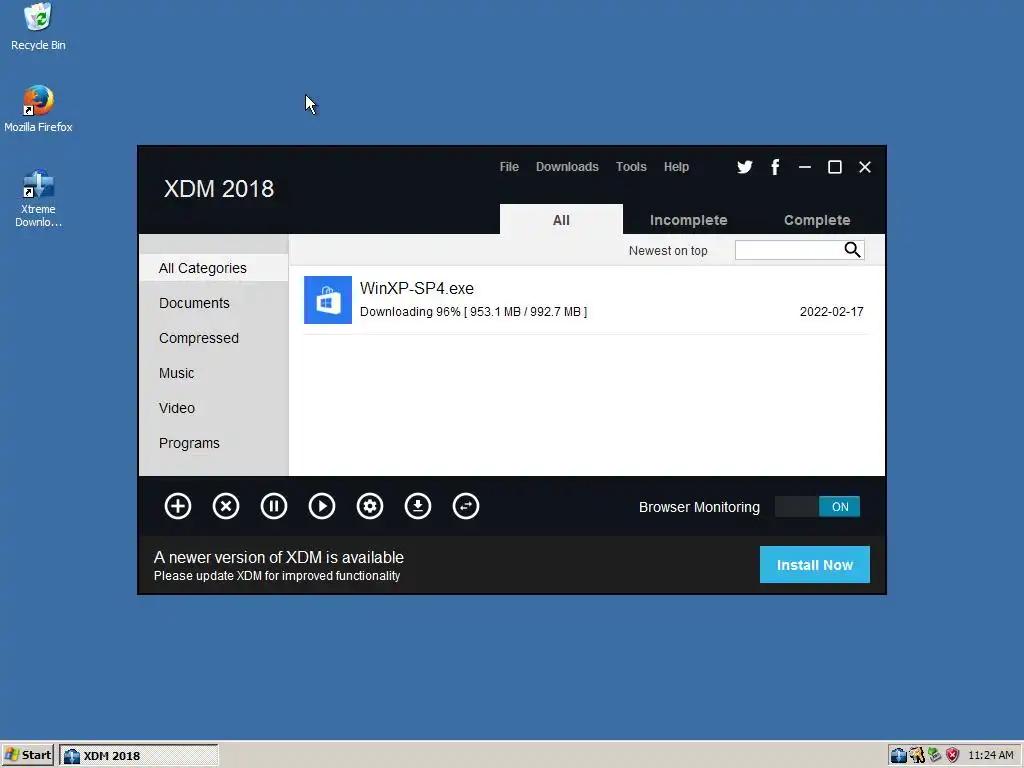1024x768 pixels.
Task: Click the media converter arrows icon
Action: [x=466, y=506]
